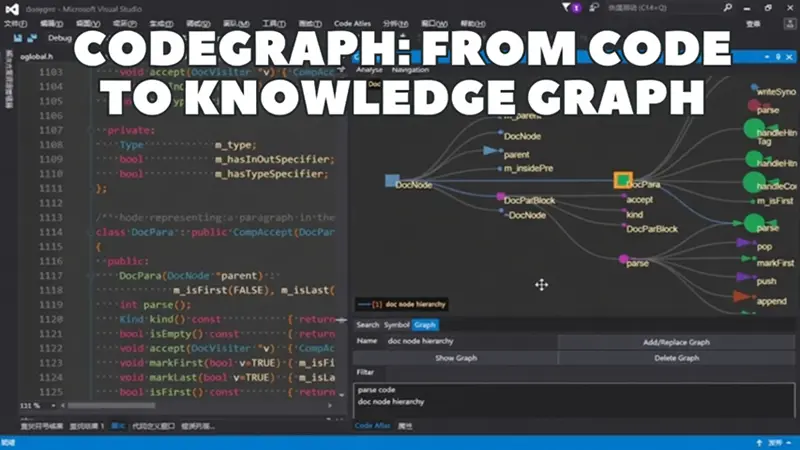Click the Visual Studio logo icon
Screen dimensions: 800x450
[x=12, y=9]
